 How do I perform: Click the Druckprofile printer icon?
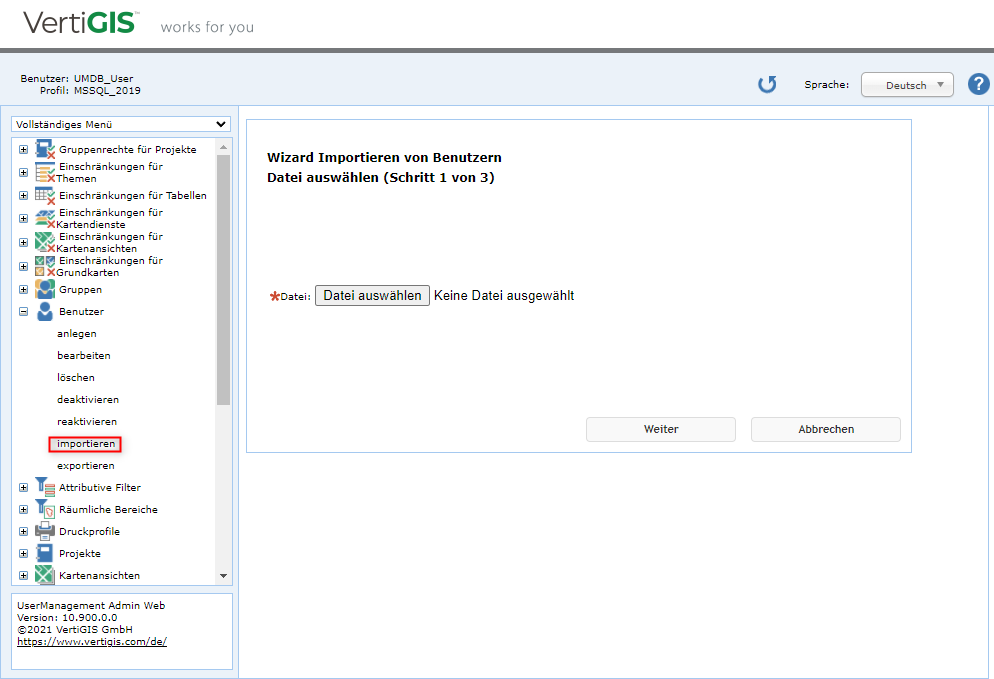pyautogui.click(x=45, y=532)
